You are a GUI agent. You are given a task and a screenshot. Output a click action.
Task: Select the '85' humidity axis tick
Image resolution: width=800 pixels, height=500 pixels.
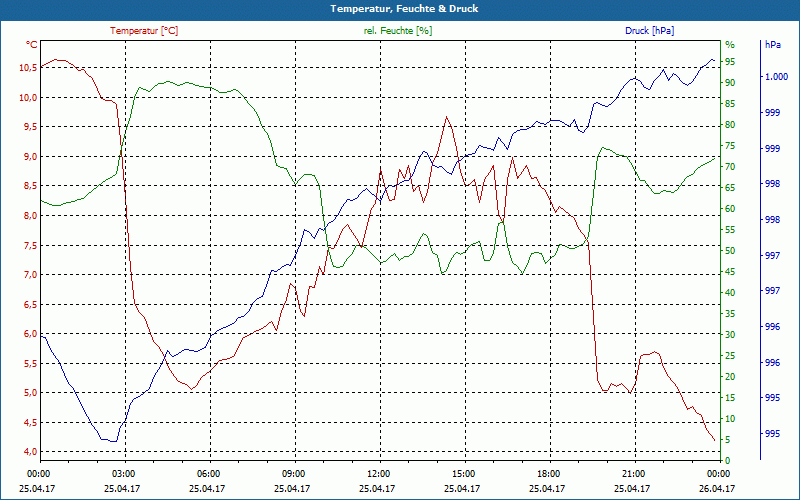(730, 104)
